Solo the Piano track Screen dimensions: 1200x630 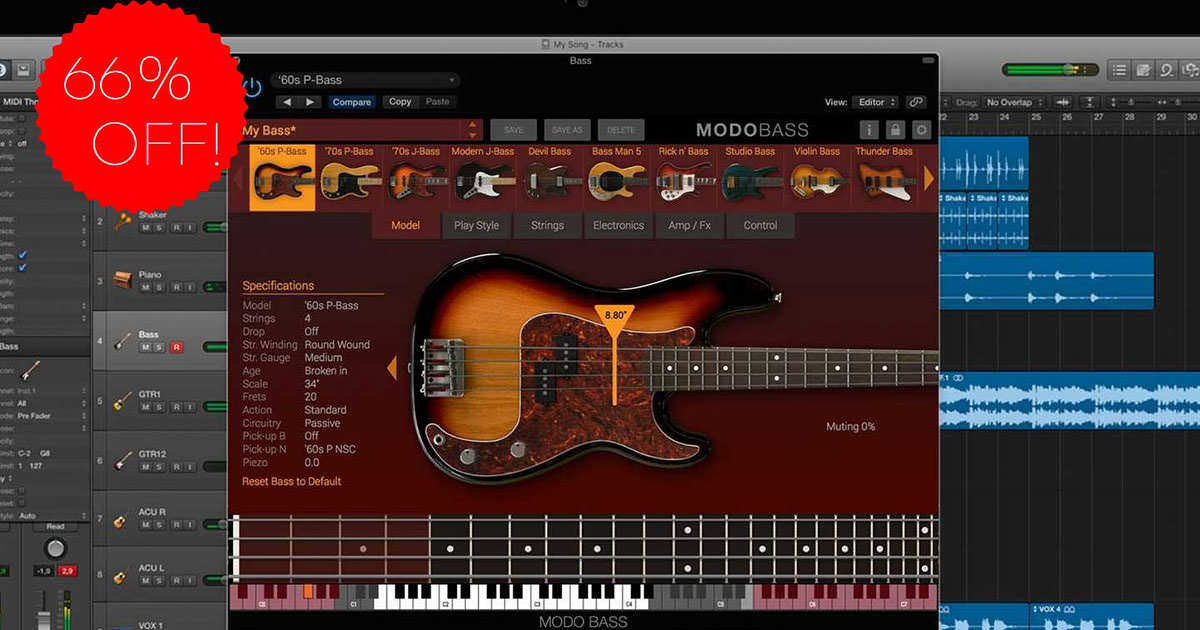tap(160, 287)
